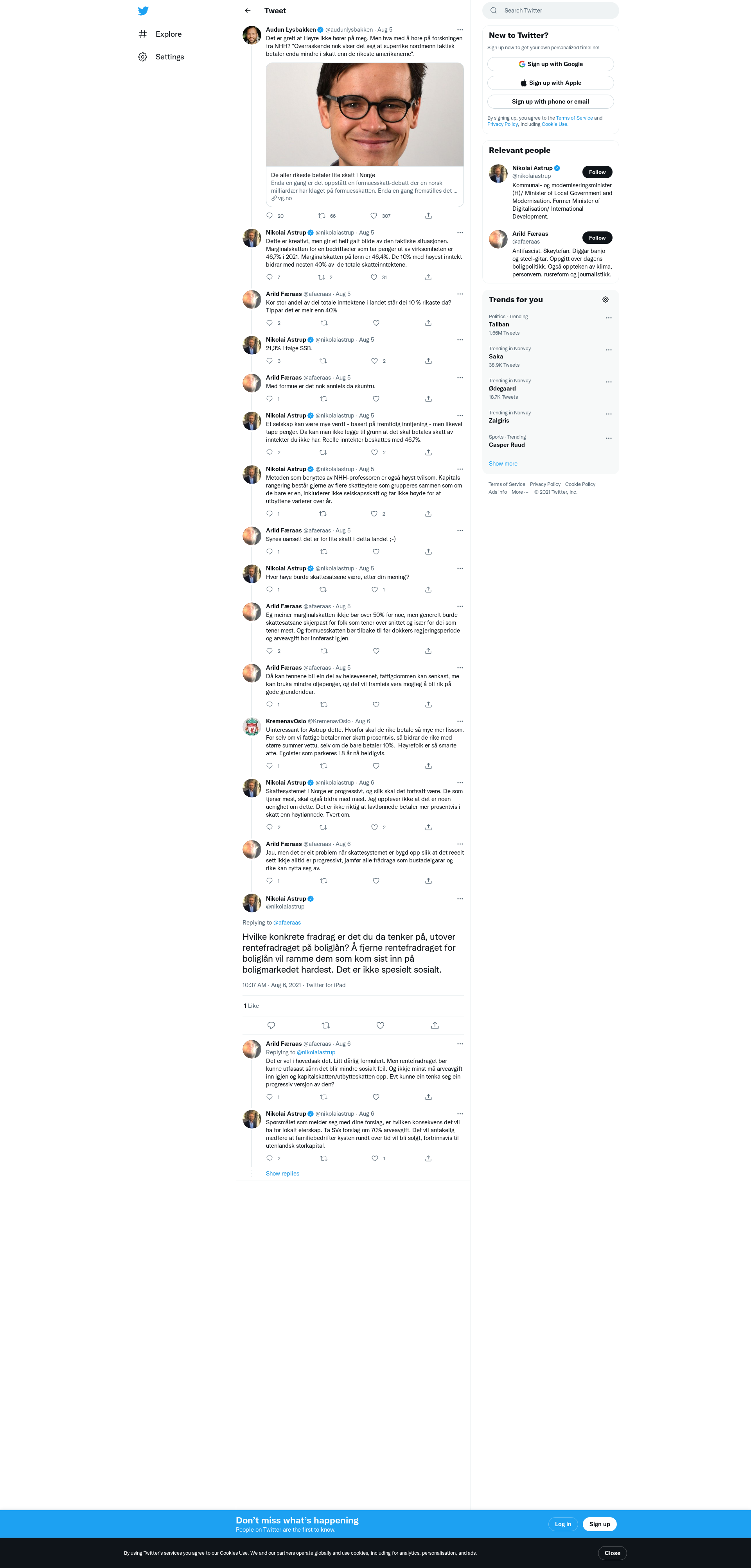Like KremenavOslo's reply tweet
Viewport: 751px width, 1568px height.
376,766
